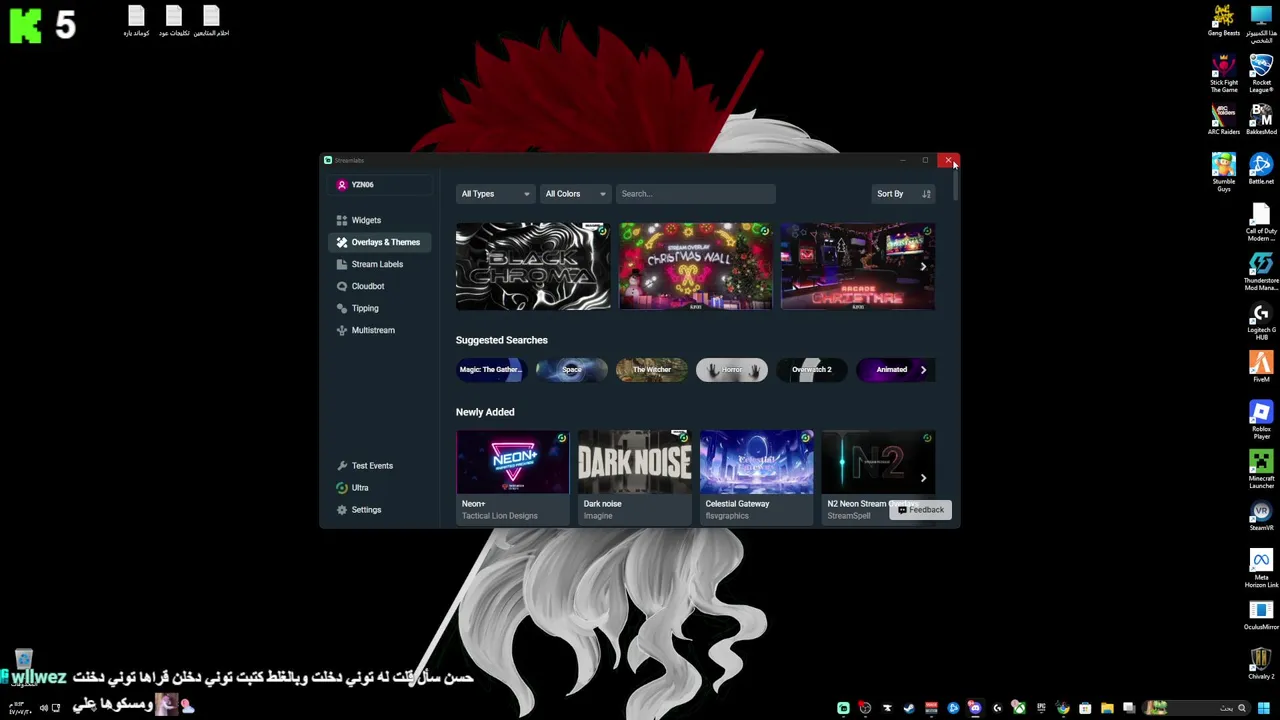Open the Feedback button

(920, 510)
